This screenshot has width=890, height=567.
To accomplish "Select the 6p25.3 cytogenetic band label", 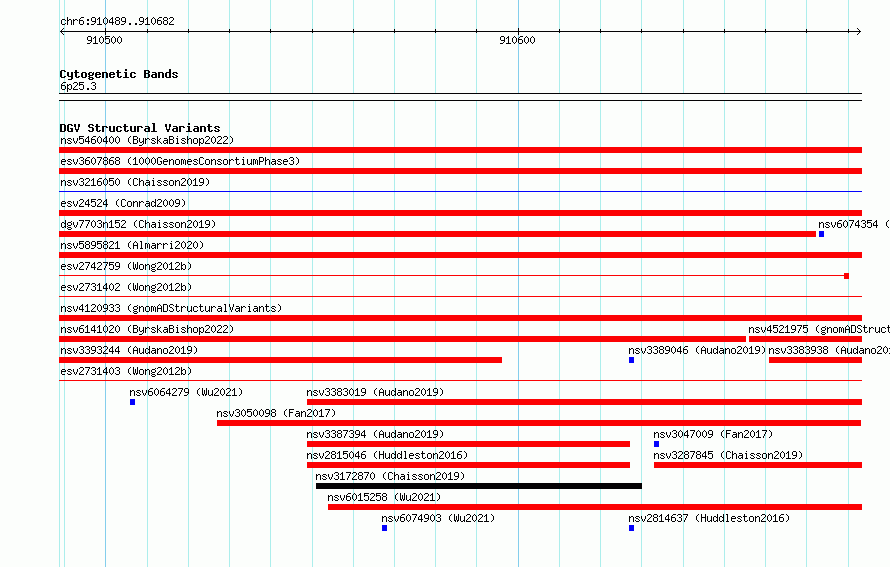I will [x=78, y=86].
